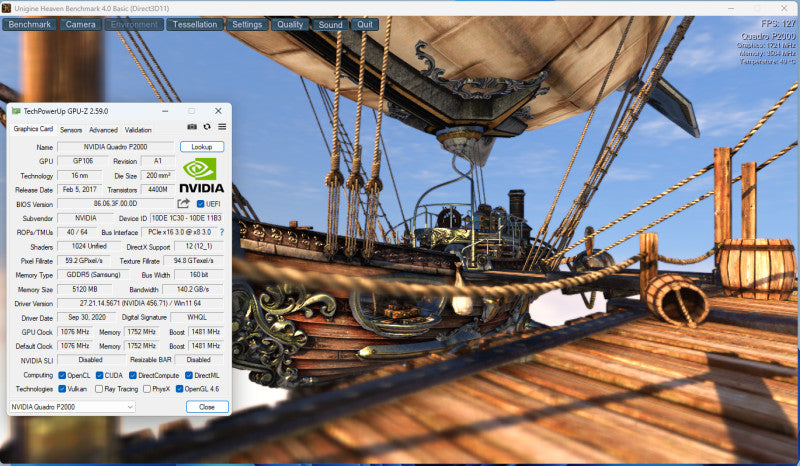Click the Unigine Heaven title bar icon
Image resolution: width=800 pixels, height=466 pixels.
click(x=6, y=8)
